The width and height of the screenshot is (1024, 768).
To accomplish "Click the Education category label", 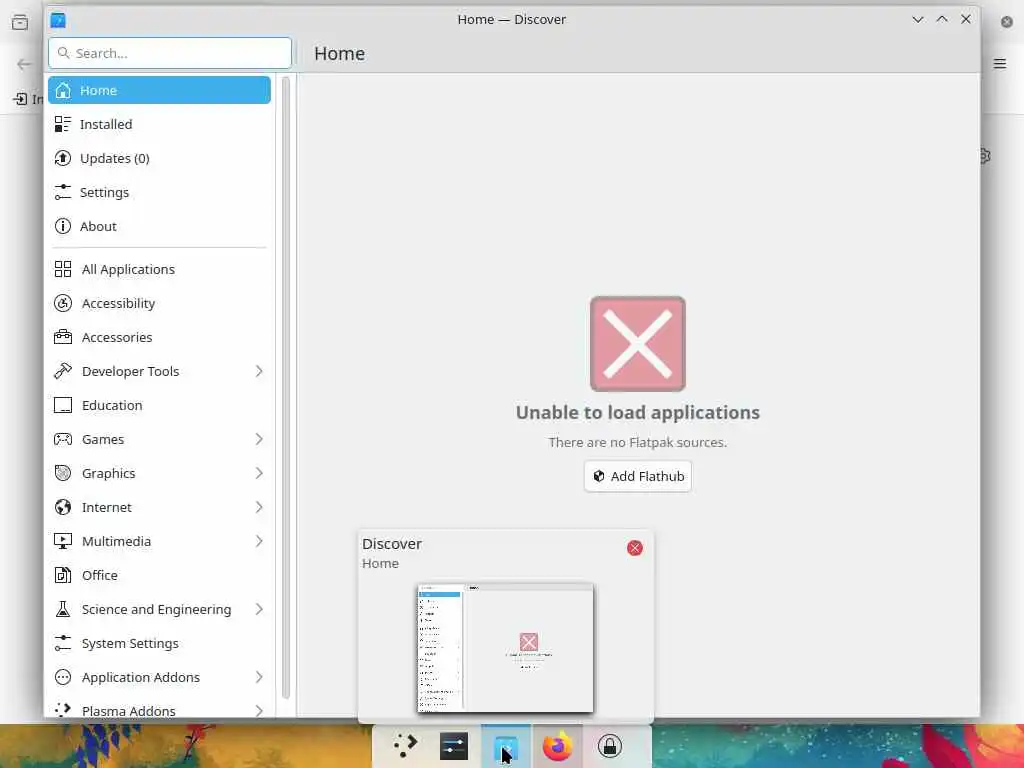I will pyautogui.click(x=112, y=405).
